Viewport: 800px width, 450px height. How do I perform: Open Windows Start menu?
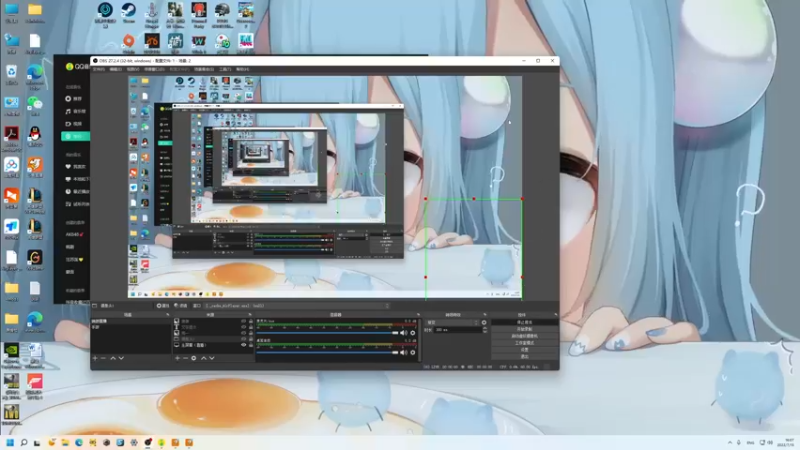(10, 442)
